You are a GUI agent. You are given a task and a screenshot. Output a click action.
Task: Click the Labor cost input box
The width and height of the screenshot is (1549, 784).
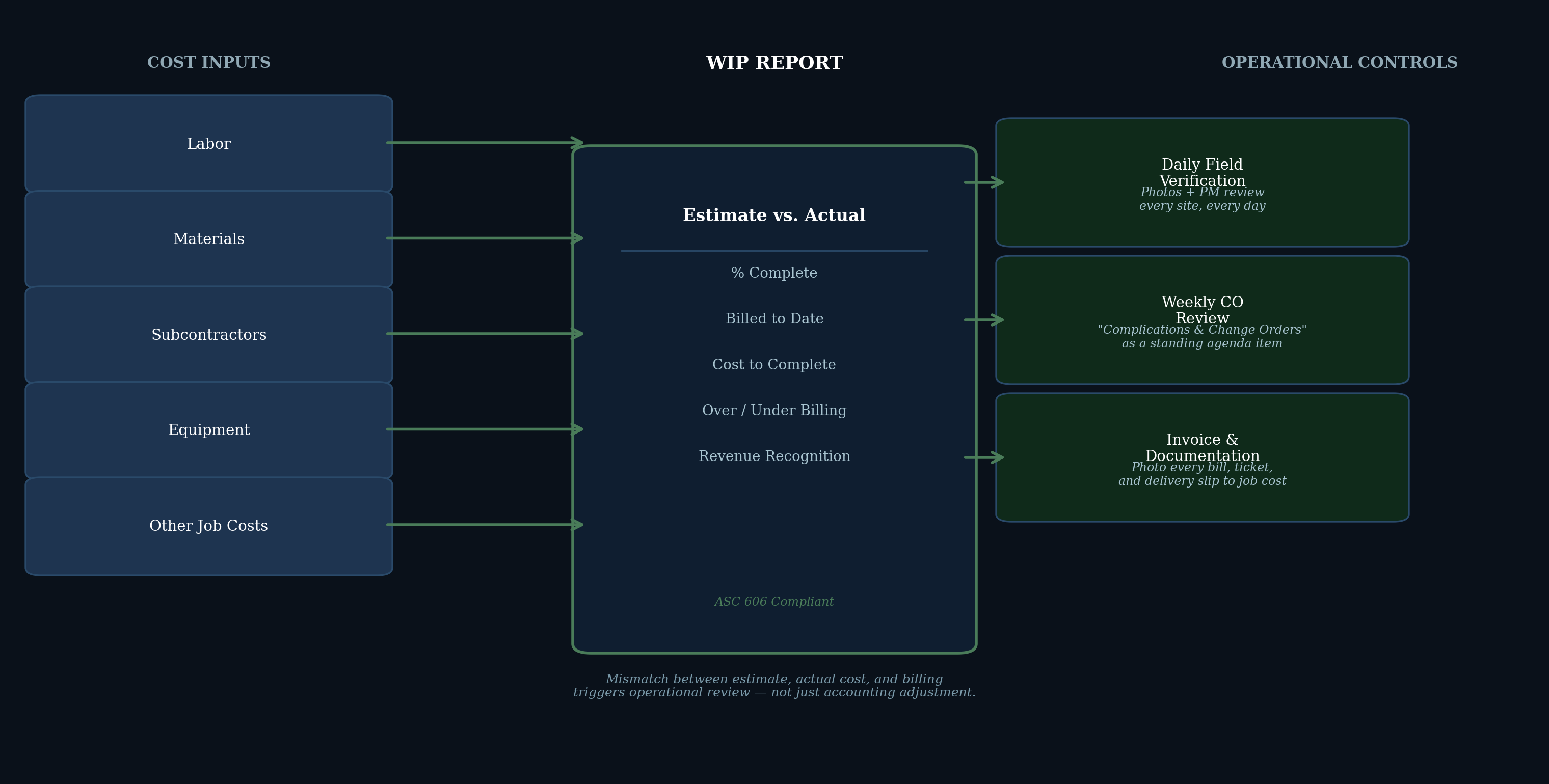point(209,144)
